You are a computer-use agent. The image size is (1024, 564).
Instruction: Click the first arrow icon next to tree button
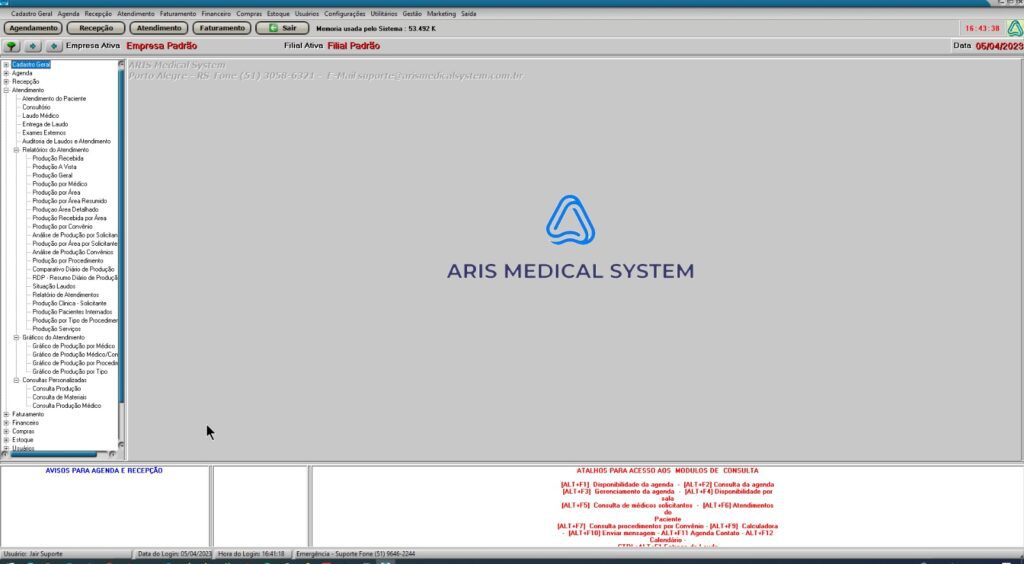33,46
